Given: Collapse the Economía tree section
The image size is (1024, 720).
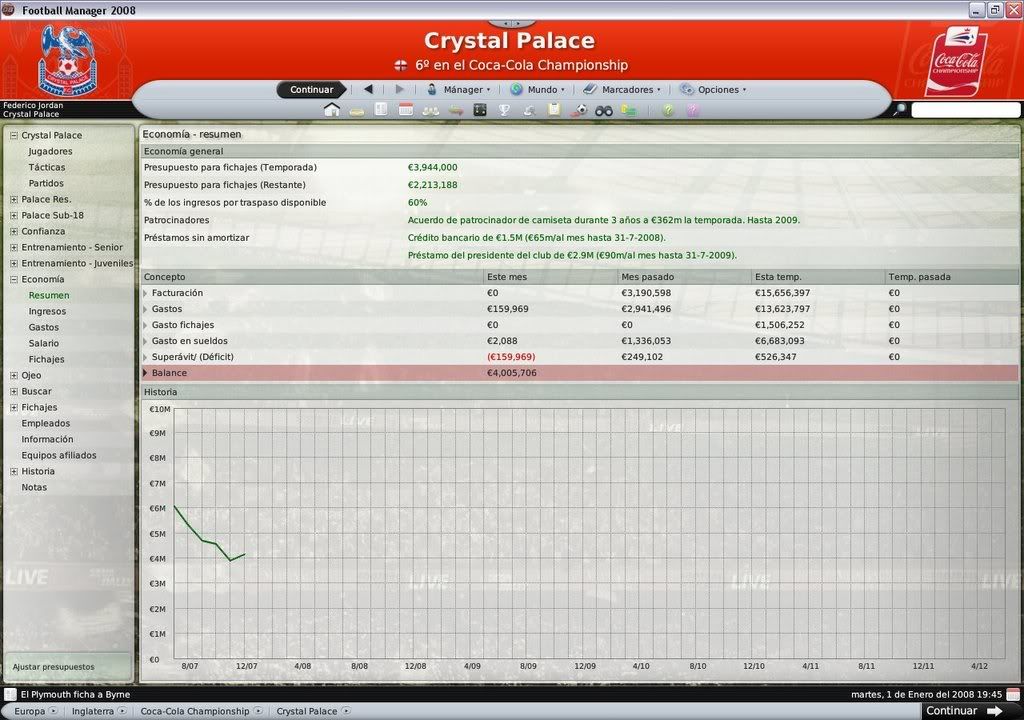Looking at the screenshot, I should pyautogui.click(x=14, y=279).
